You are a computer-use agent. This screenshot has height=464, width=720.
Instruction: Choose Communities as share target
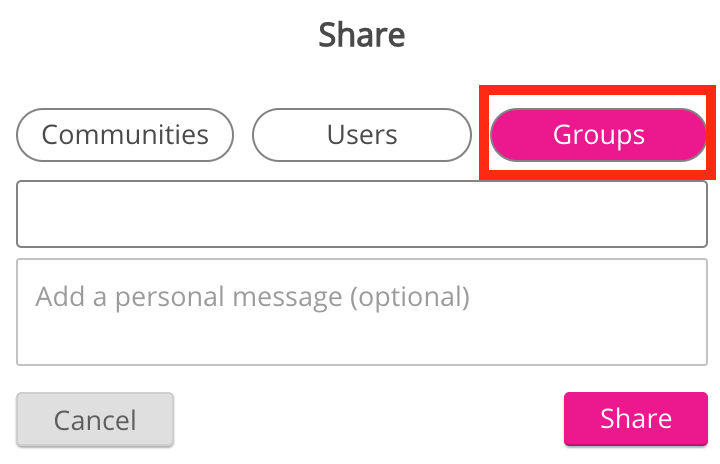click(x=125, y=135)
